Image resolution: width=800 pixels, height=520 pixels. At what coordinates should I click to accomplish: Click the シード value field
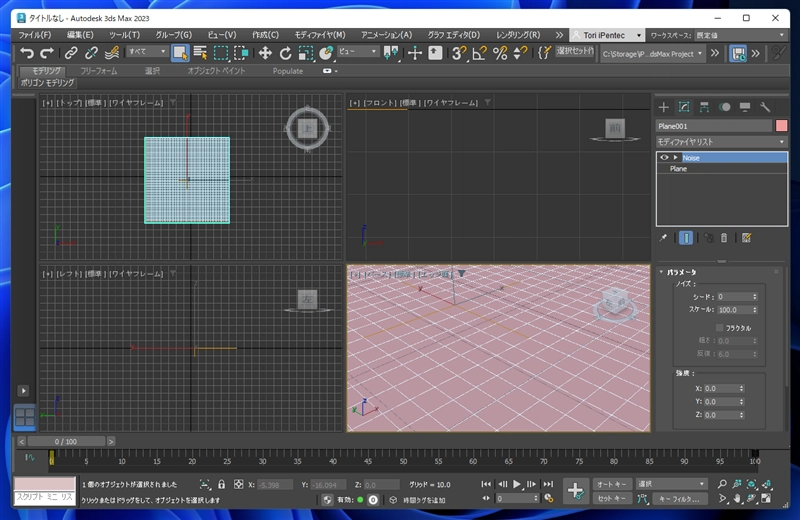click(x=733, y=296)
